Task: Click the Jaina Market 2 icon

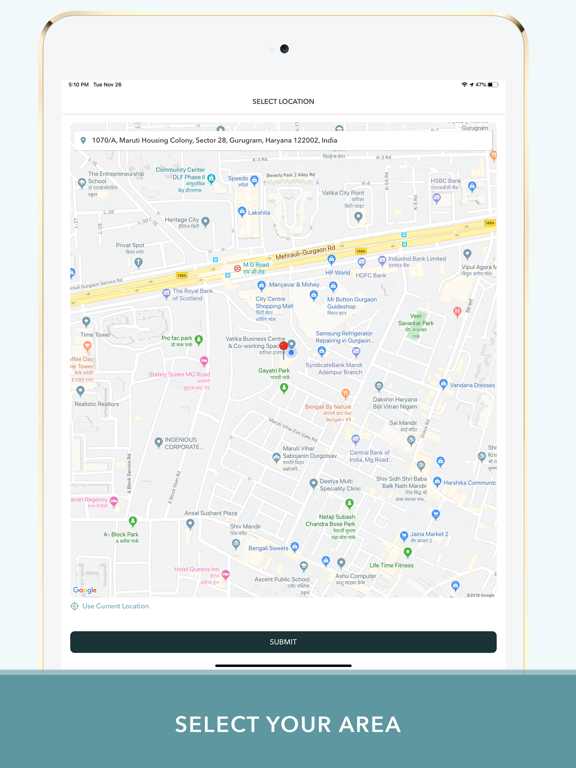Action: [404, 536]
